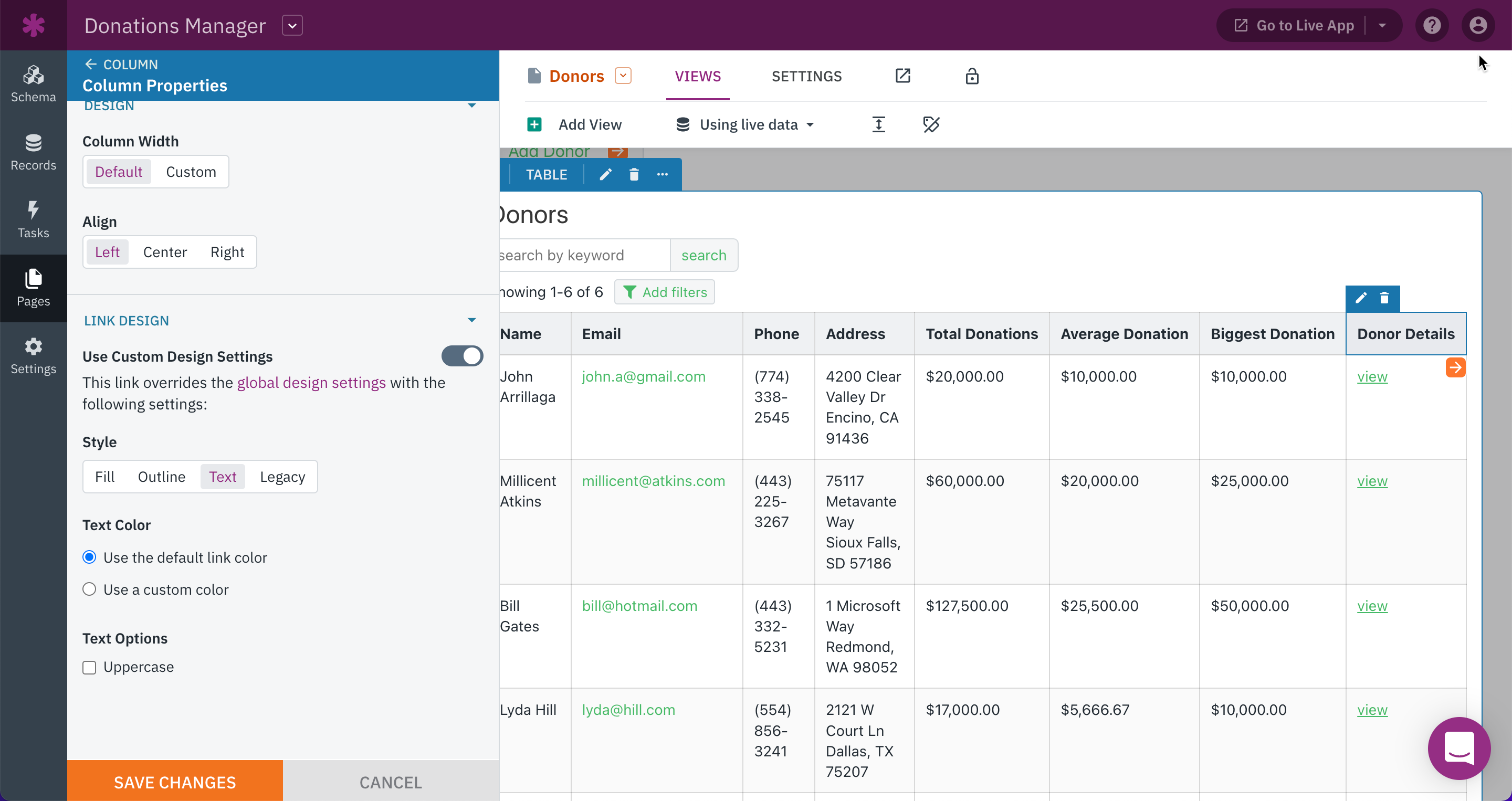Edit the table view with pencil icon
The image size is (1512, 801).
pos(605,174)
